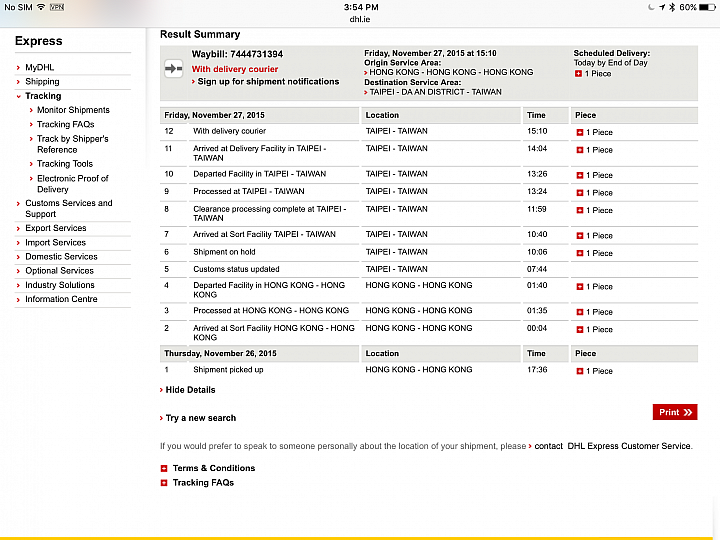Expand piece icon in the 14:04 row
This screenshot has height=540, width=720.
[580, 150]
